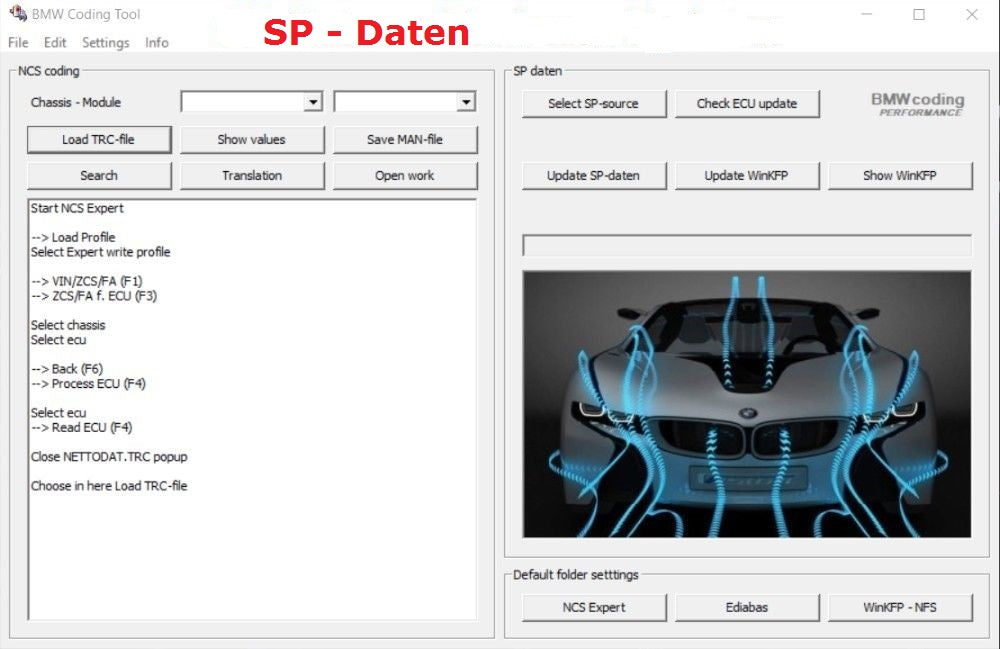Click the Load TRC-file button
Image resolution: width=1000 pixels, height=649 pixels.
(x=99, y=140)
